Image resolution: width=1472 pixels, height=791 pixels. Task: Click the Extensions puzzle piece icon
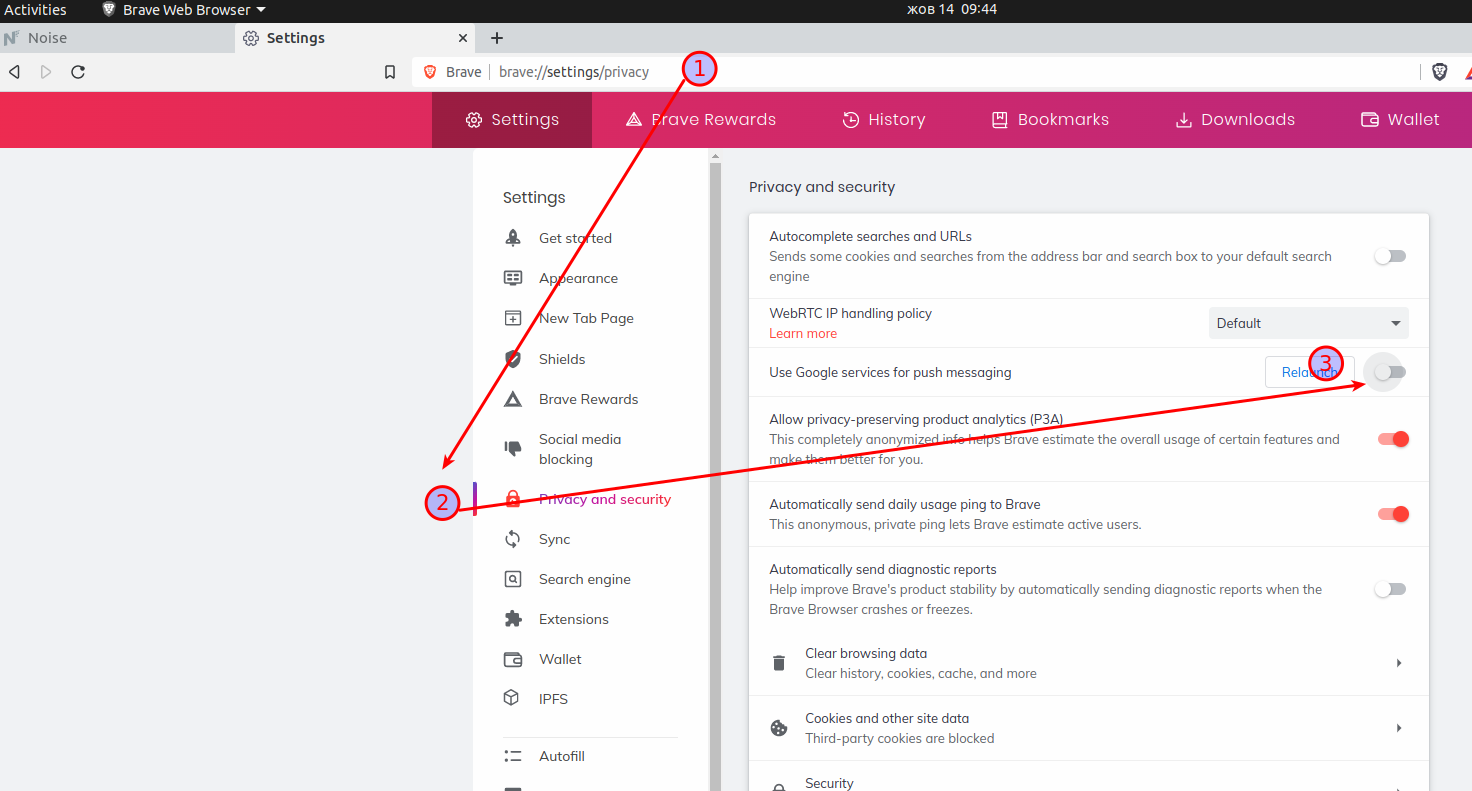(x=513, y=619)
